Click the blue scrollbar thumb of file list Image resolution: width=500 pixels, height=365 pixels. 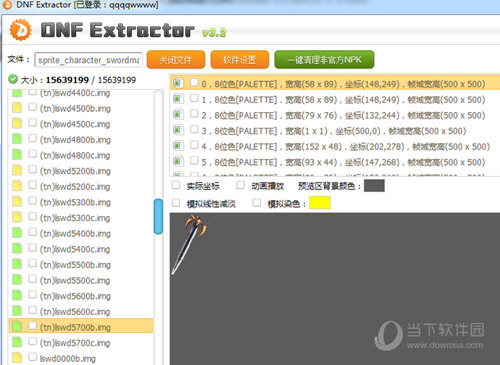[158, 216]
